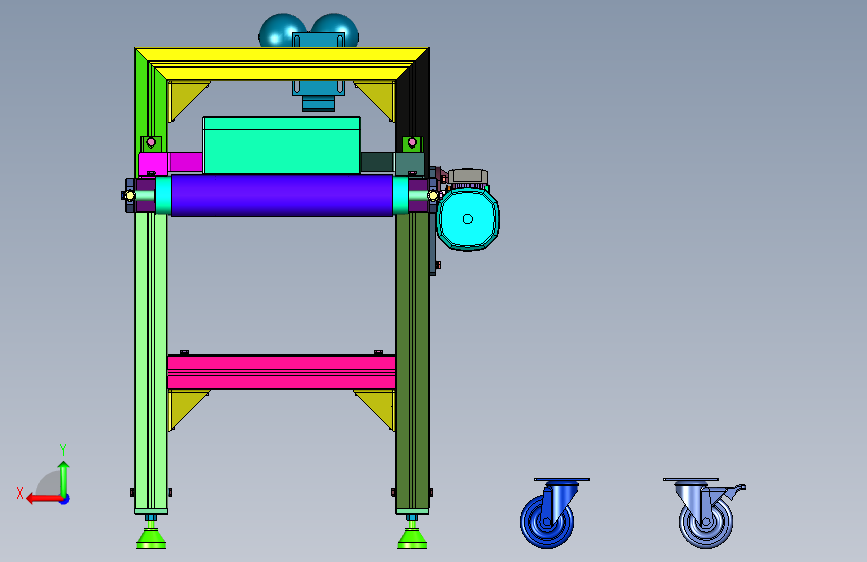Select the right green leveling foot
The height and width of the screenshot is (562, 867).
tap(412, 538)
